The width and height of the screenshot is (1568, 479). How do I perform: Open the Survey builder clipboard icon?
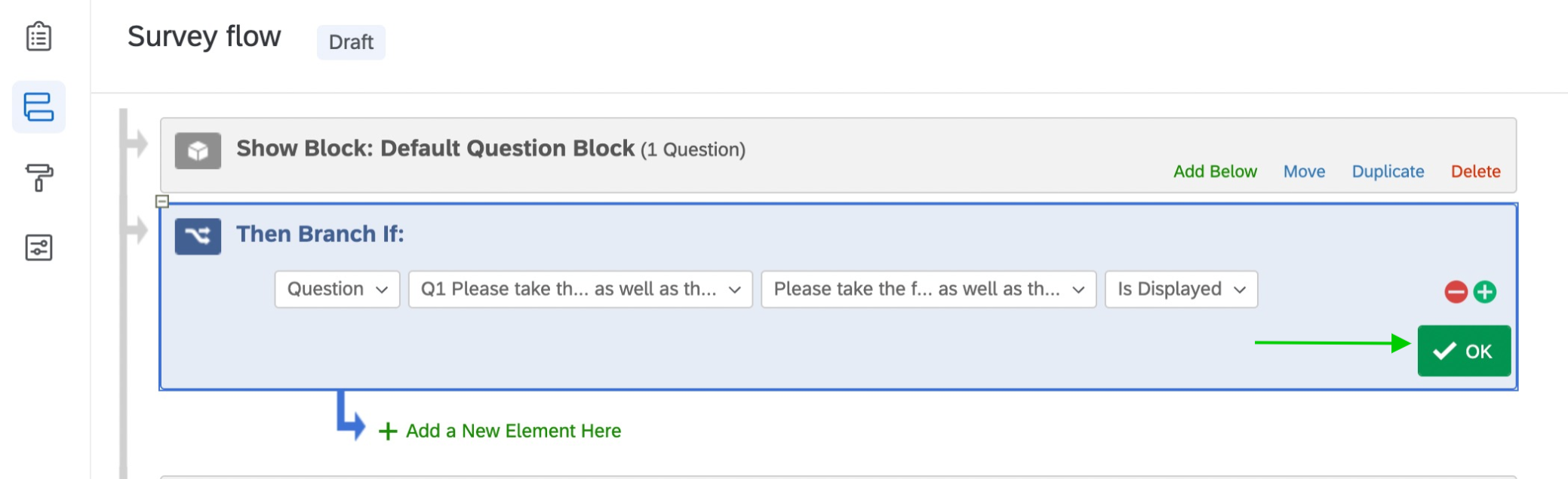pyautogui.click(x=38, y=36)
